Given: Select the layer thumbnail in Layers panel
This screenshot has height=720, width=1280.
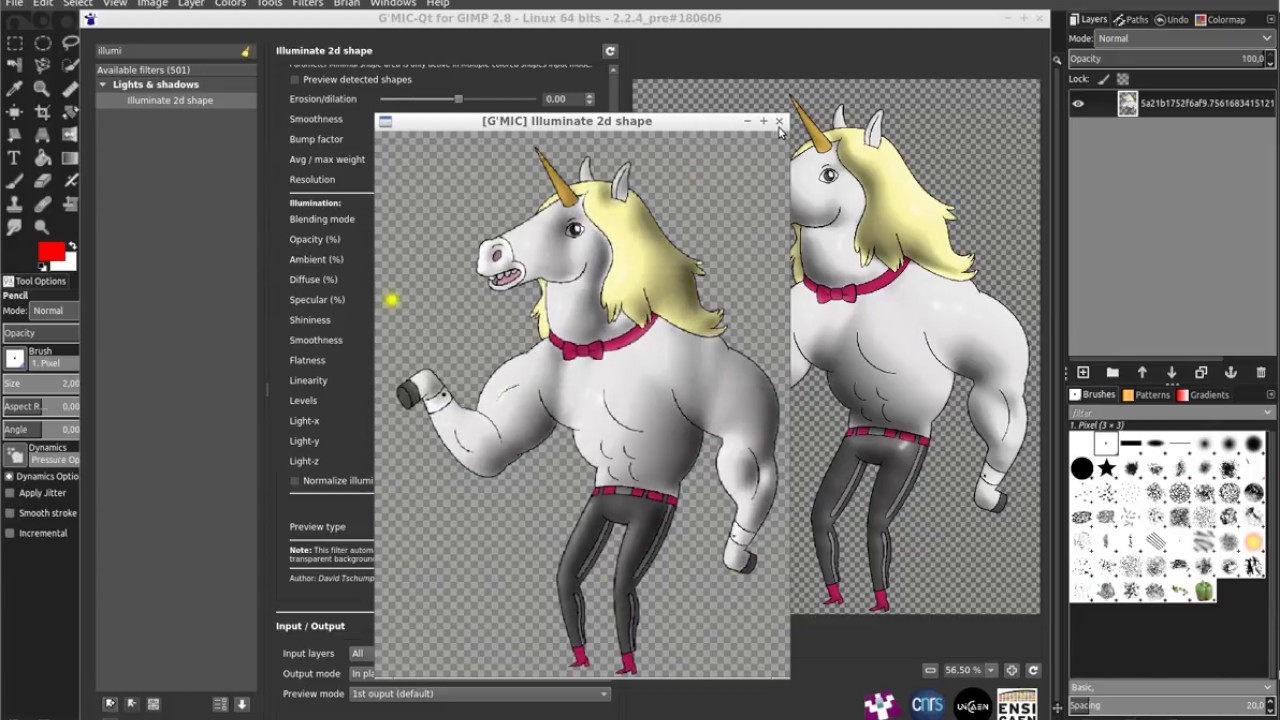Looking at the screenshot, I should (1128, 103).
